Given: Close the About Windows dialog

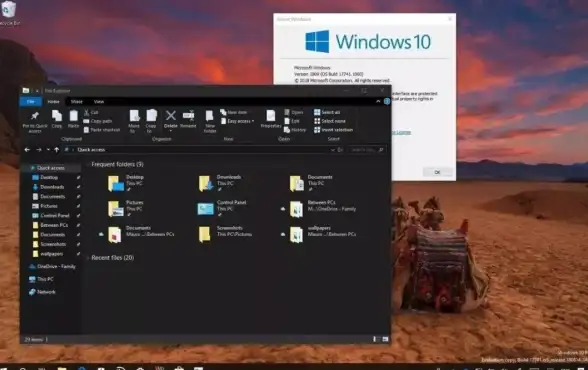Looking at the screenshot, I should click(x=450, y=18).
